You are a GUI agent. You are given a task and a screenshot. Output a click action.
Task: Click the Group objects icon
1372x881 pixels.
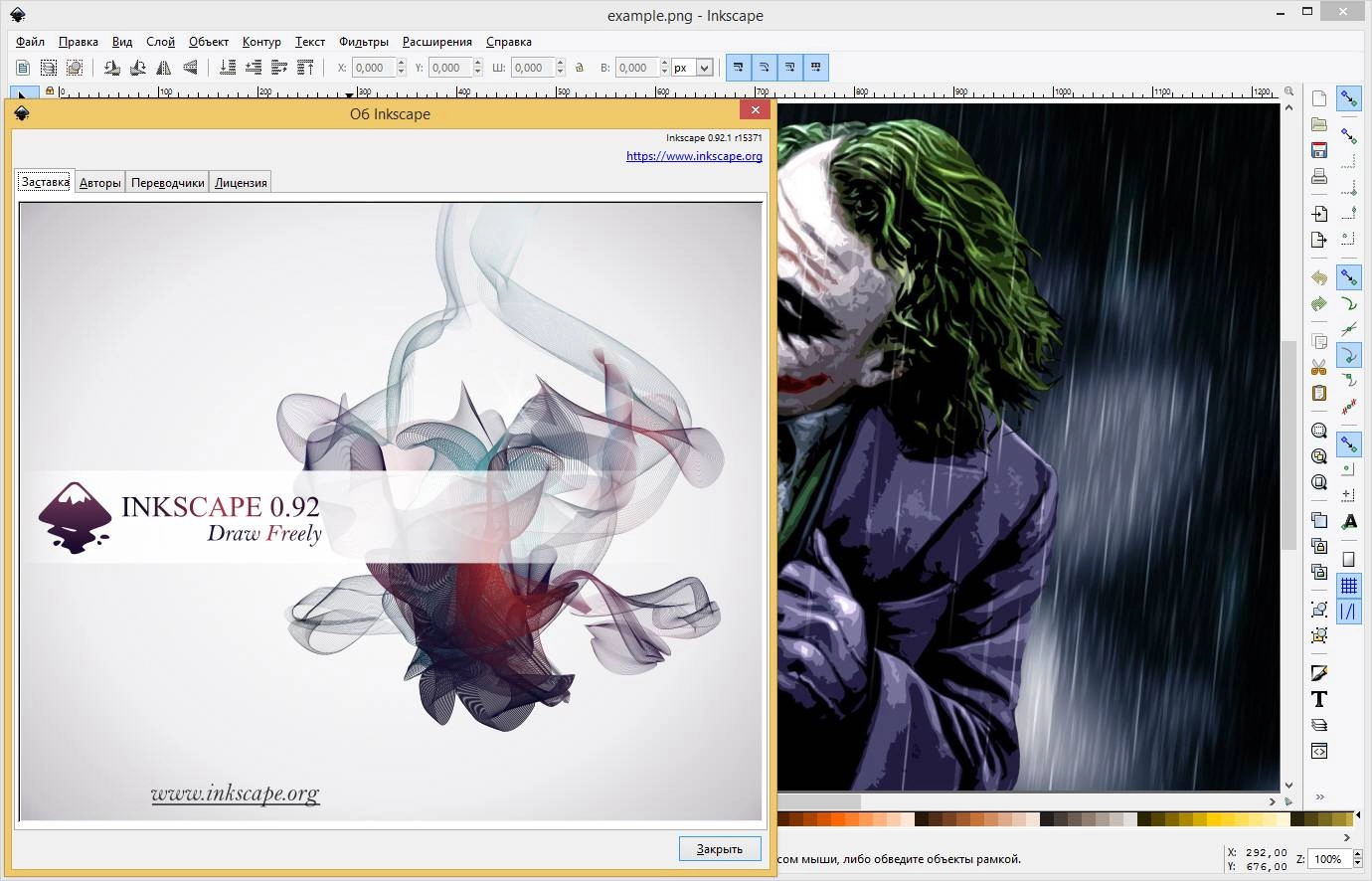click(1319, 610)
